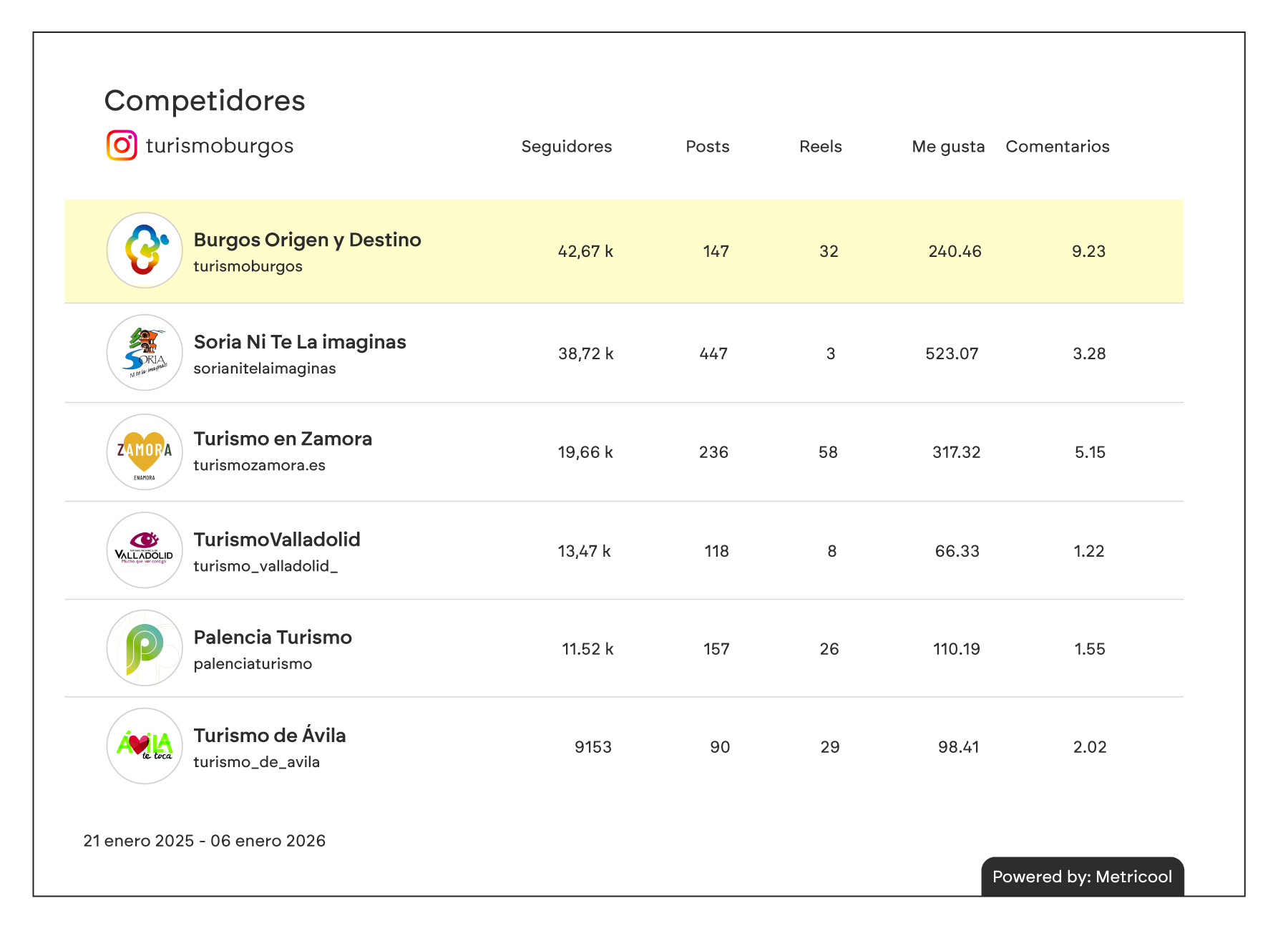Open the turismozamora.es profile handle

(259, 465)
